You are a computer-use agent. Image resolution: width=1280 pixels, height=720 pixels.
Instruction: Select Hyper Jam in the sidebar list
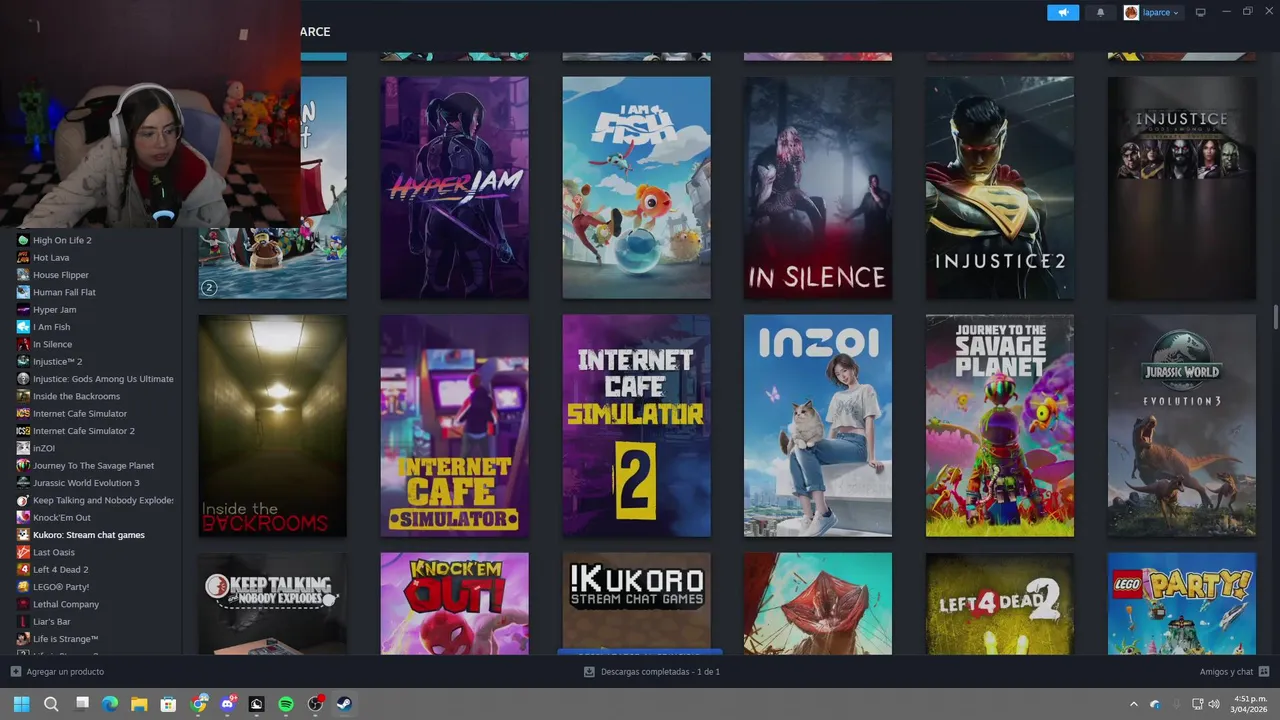click(x=54, y=310)
